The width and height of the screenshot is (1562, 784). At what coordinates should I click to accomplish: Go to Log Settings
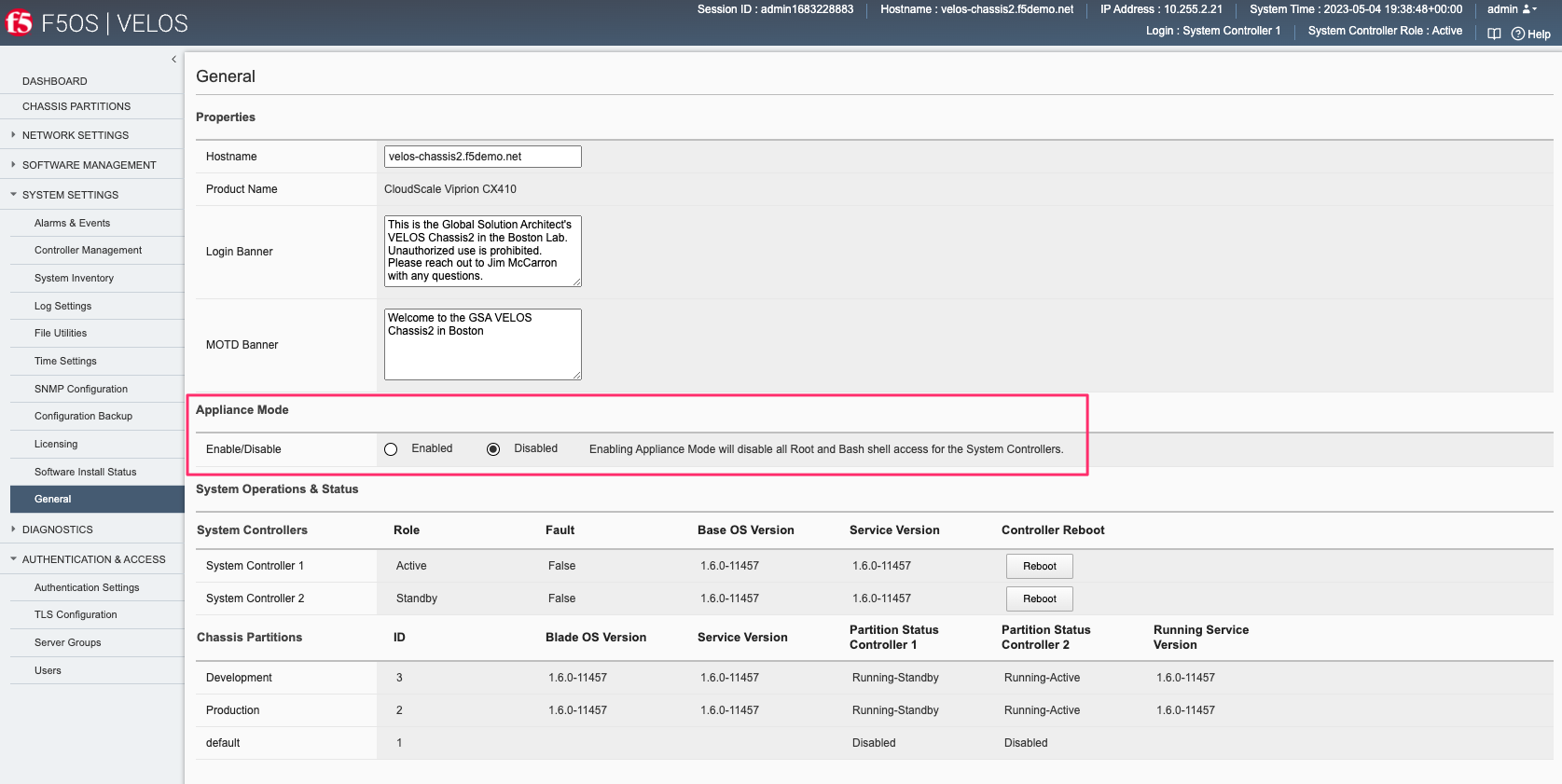(62, 306)
